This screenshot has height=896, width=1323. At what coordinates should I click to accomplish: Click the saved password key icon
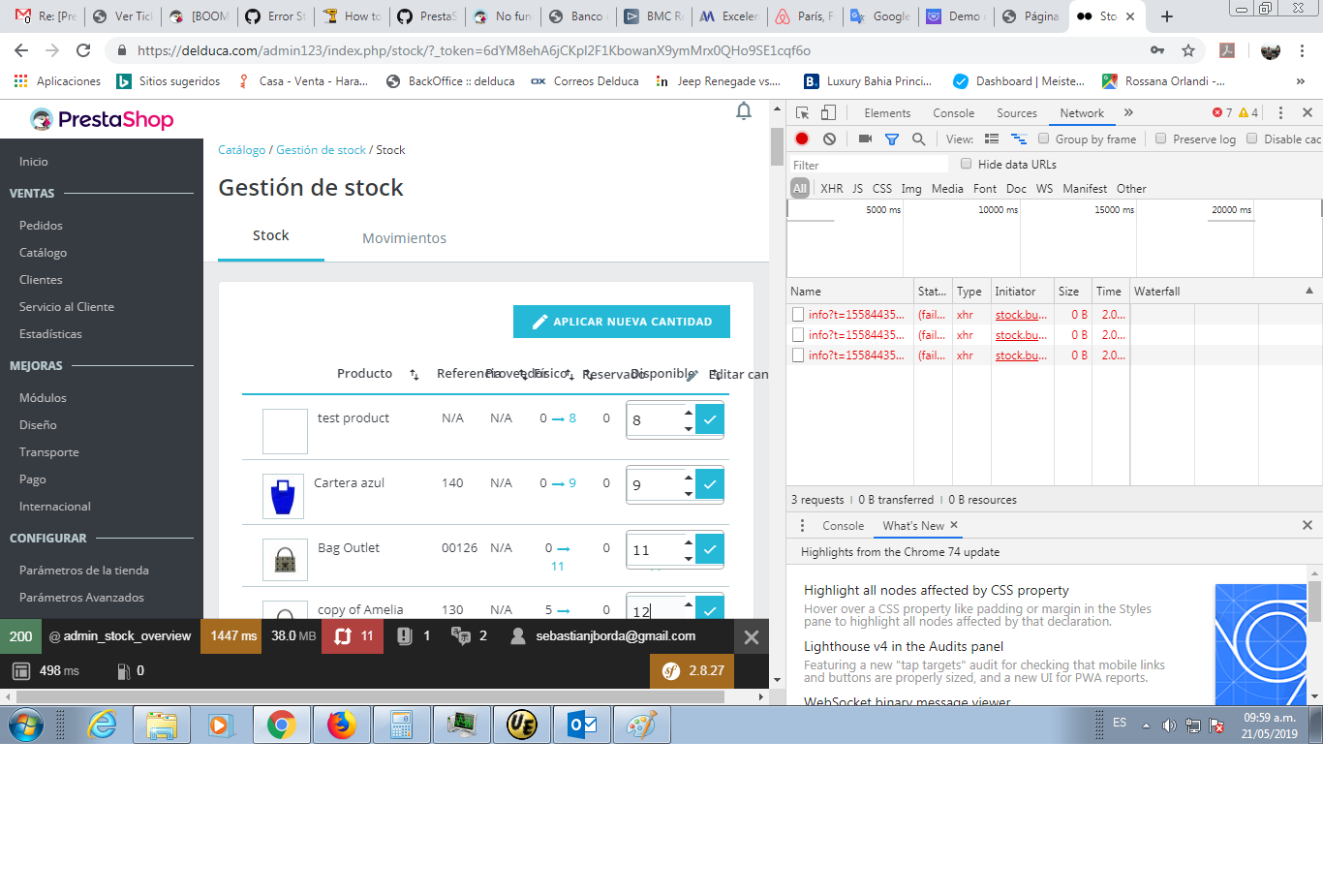coord(1157,50)
